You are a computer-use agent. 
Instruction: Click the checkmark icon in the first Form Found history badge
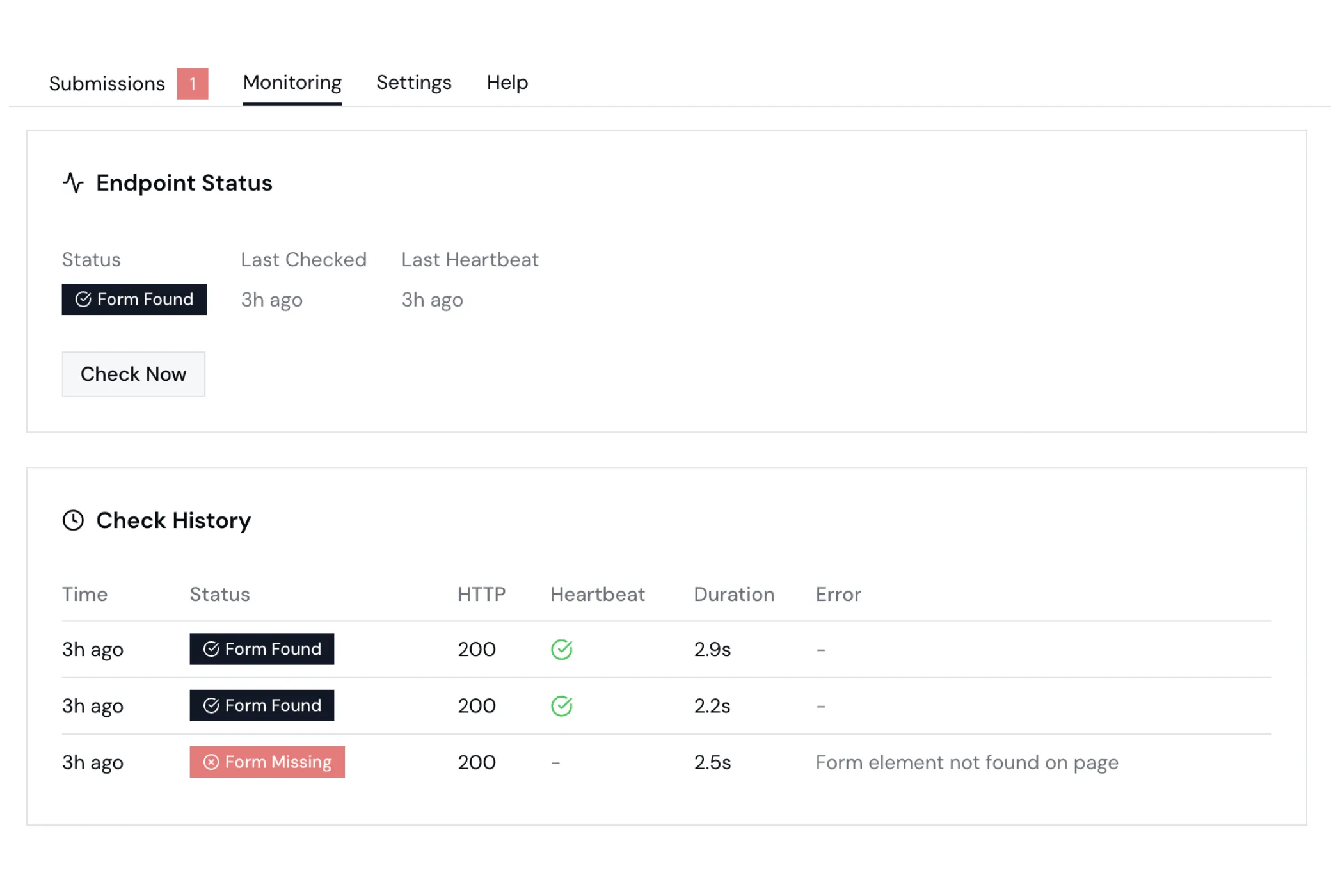tap(211, 649)
